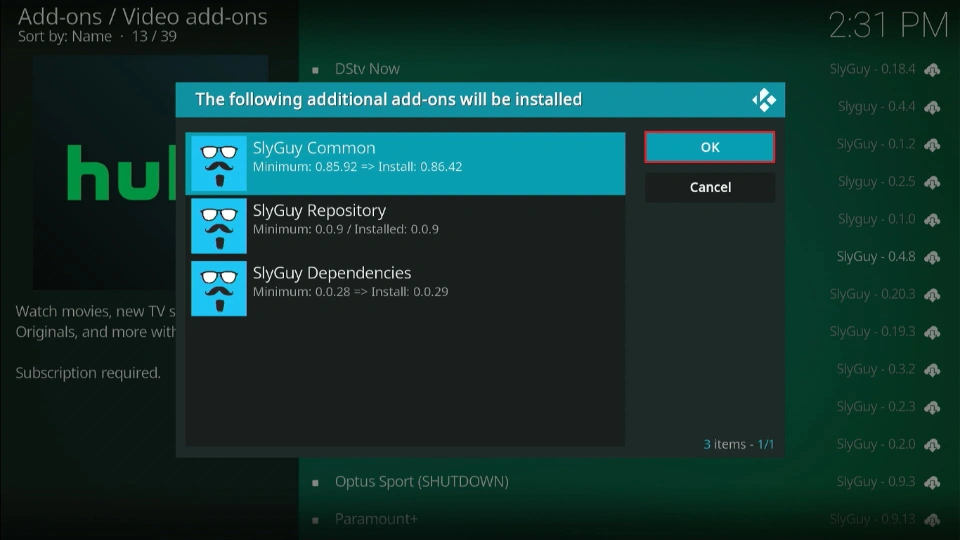960x540 pixels.
Task: Click the 'SlyGuy - 0.4.8' version text
Action: coord(876,257)
